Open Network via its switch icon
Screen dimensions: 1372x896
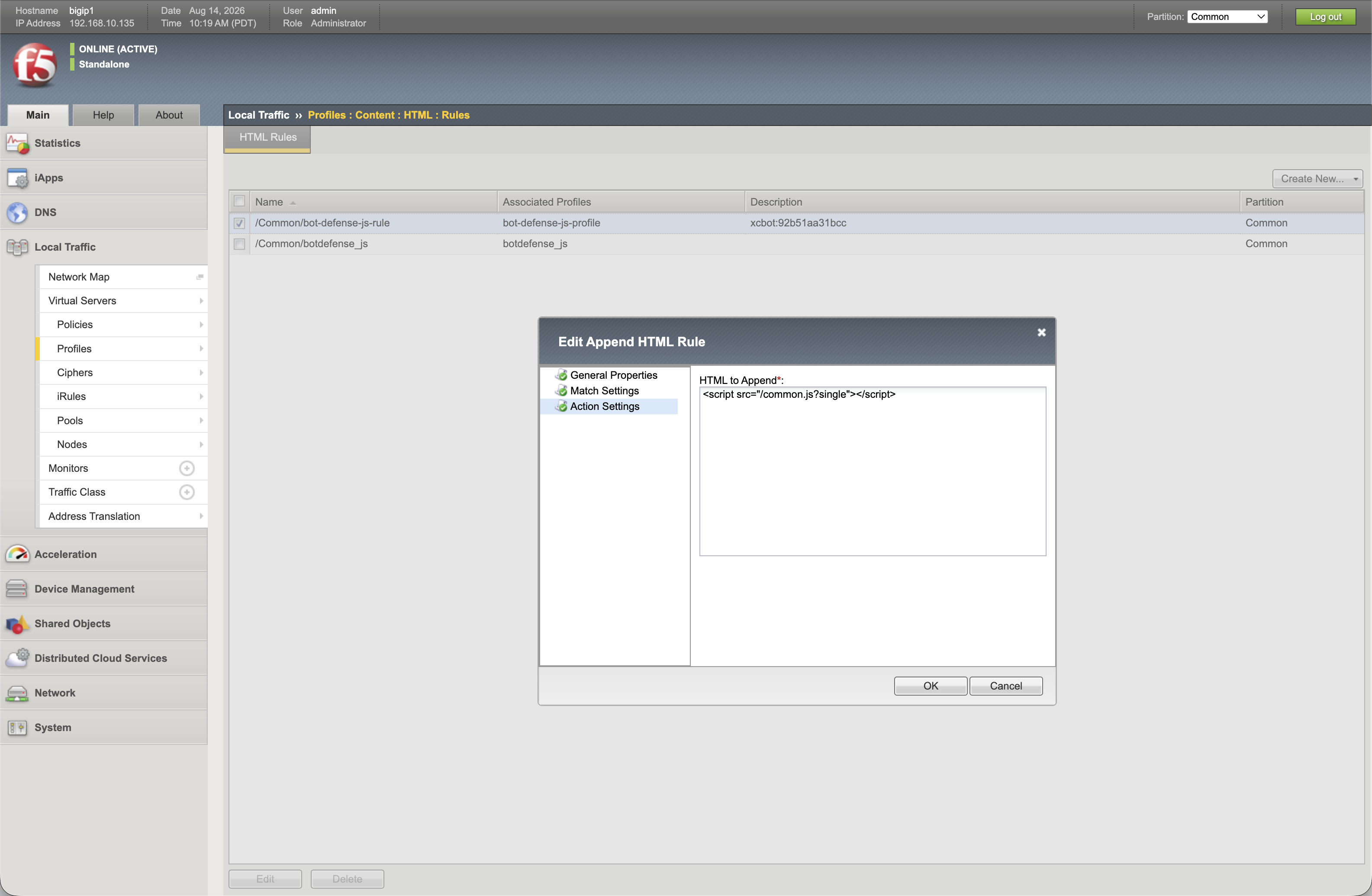point(17,693)
